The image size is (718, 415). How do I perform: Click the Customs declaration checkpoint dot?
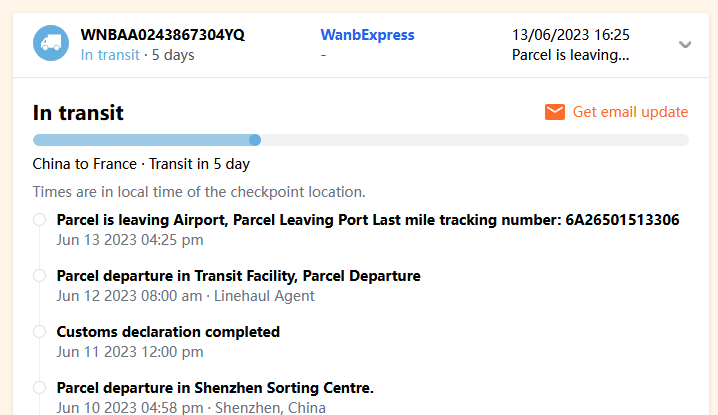[x=40, y=331]
